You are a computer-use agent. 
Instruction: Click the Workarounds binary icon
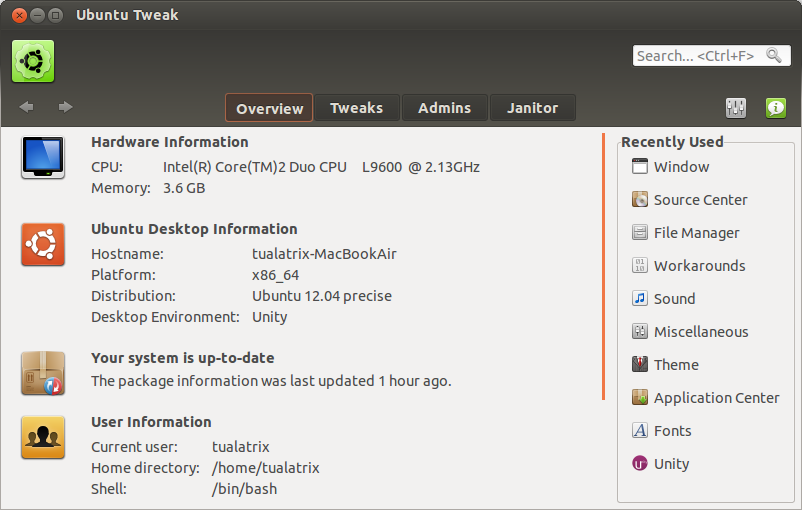(x=640, y=265)
